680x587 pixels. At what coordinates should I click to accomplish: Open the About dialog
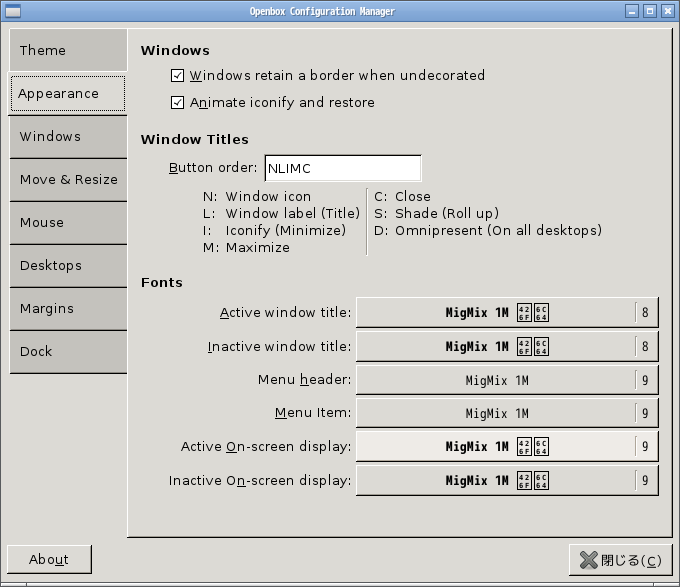[x=49, y=559]
